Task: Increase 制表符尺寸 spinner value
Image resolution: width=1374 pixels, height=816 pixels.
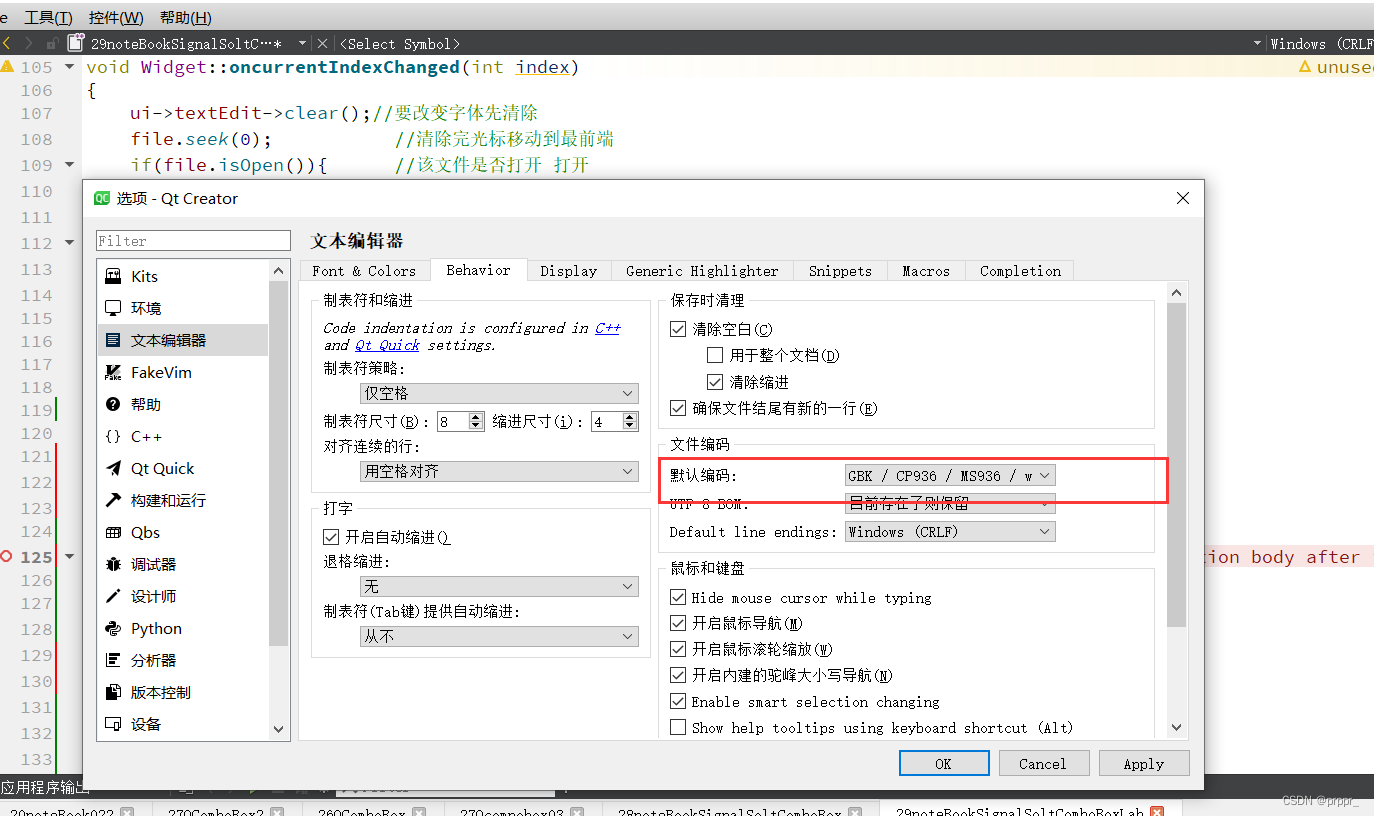Action: (x=476, y=417)
